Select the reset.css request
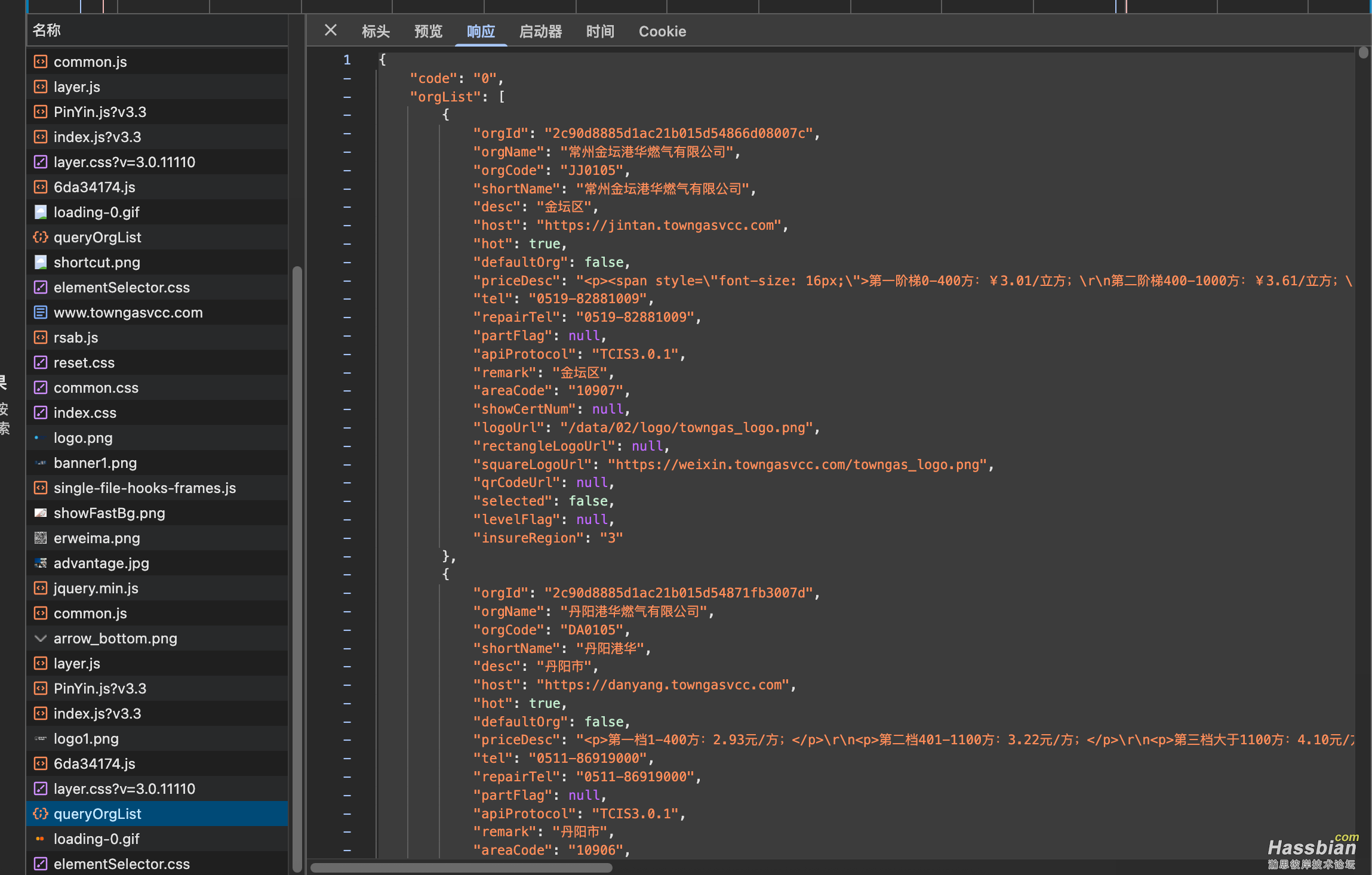Screen dimensions: 1372x875 (158, 362)
